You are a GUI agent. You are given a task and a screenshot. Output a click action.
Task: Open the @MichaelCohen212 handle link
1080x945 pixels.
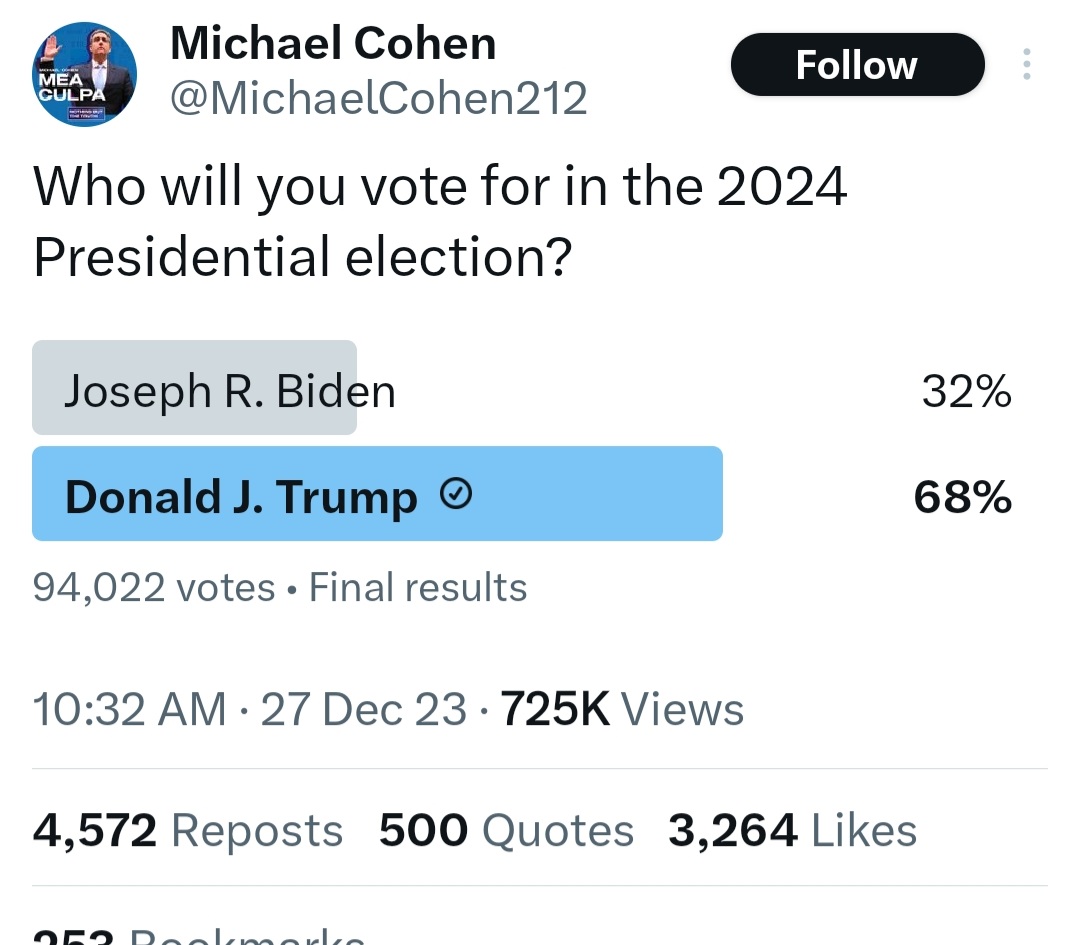pos(379,98)
